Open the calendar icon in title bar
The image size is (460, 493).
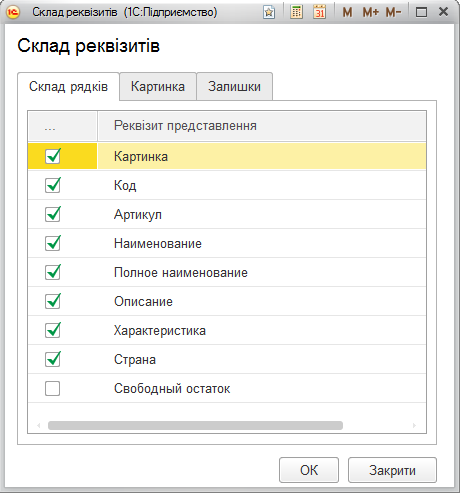tap(320, 12)
